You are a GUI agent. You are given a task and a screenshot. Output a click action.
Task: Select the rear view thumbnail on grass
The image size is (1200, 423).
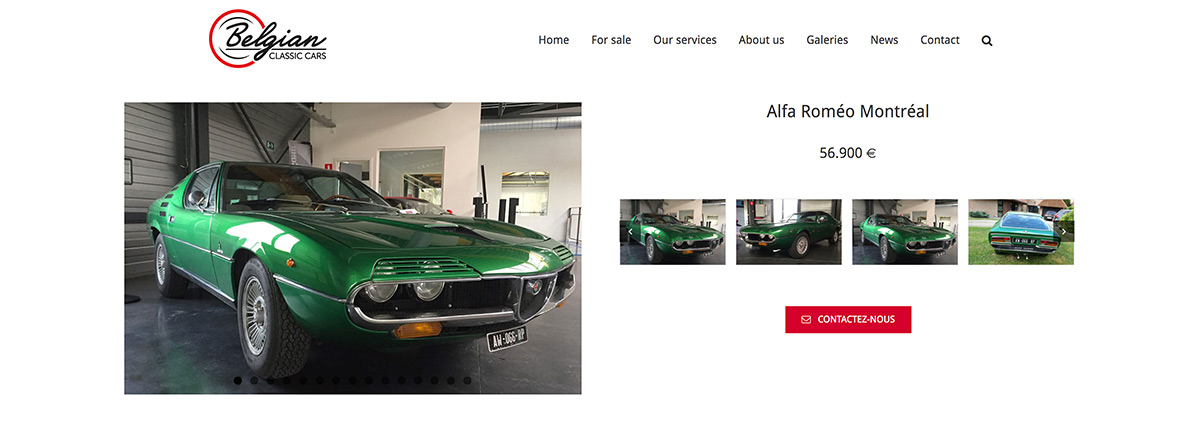[1021, 231]
